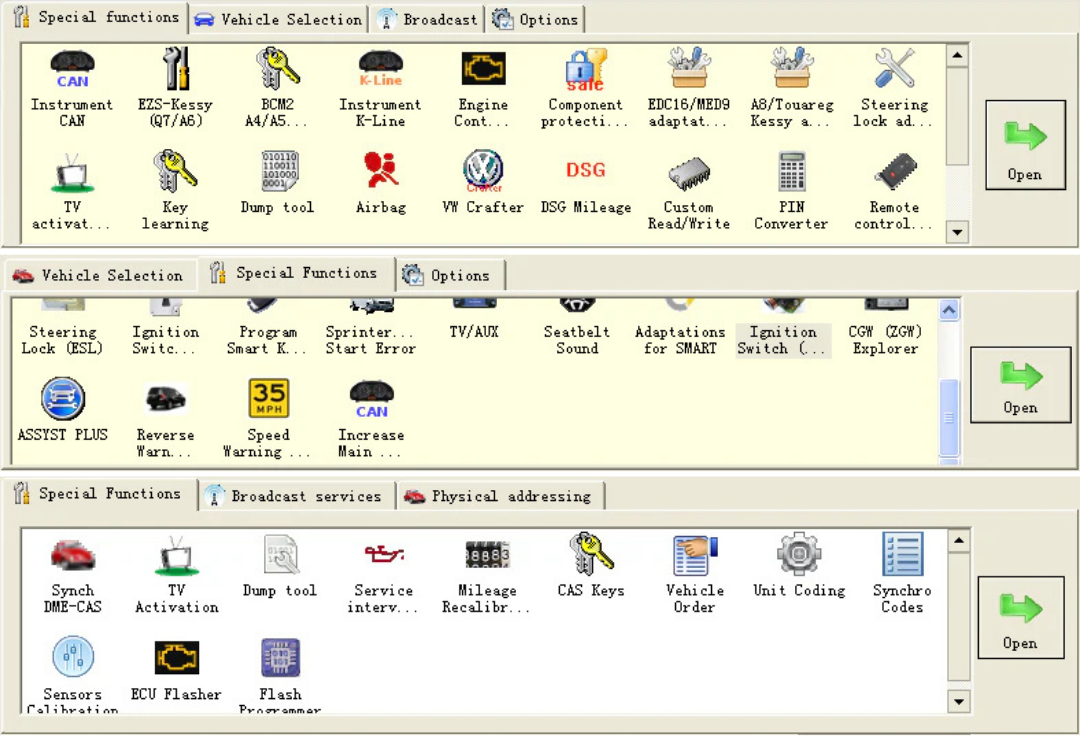
Task: Select the Unit Coding gear icon
Action: click(798, 555)
